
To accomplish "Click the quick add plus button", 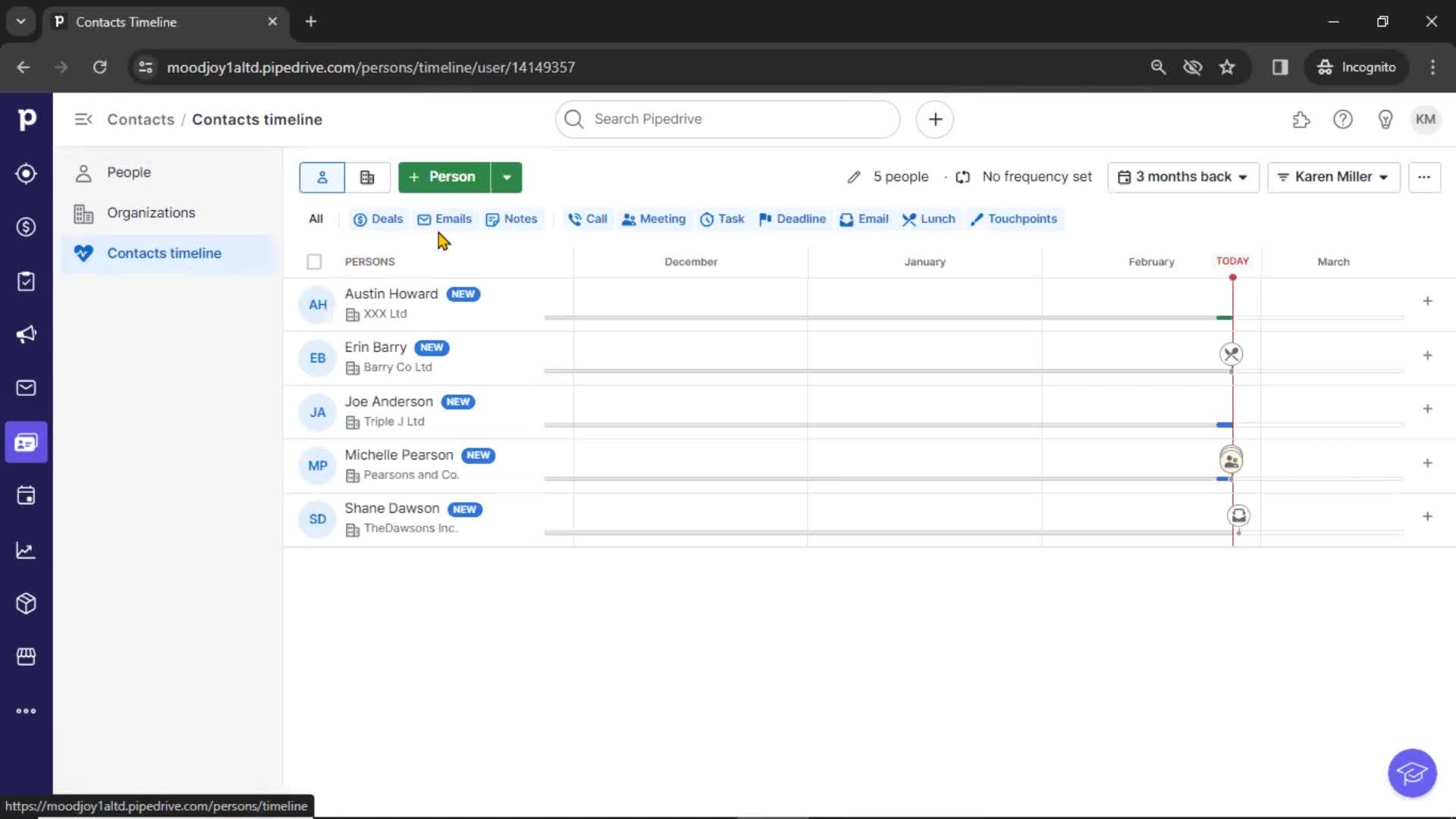I will point(935,119).
